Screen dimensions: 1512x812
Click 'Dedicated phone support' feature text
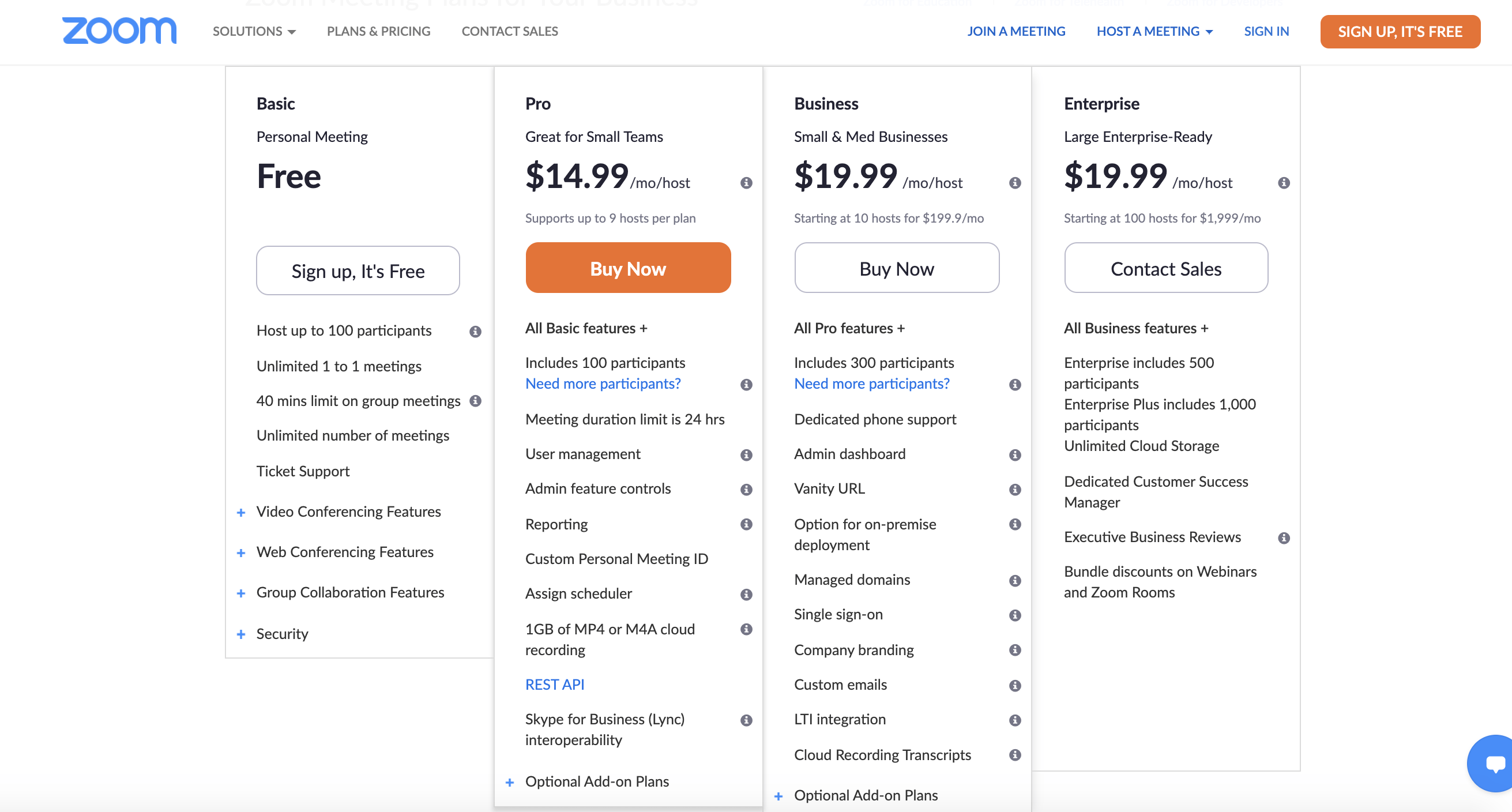point(875,419)
